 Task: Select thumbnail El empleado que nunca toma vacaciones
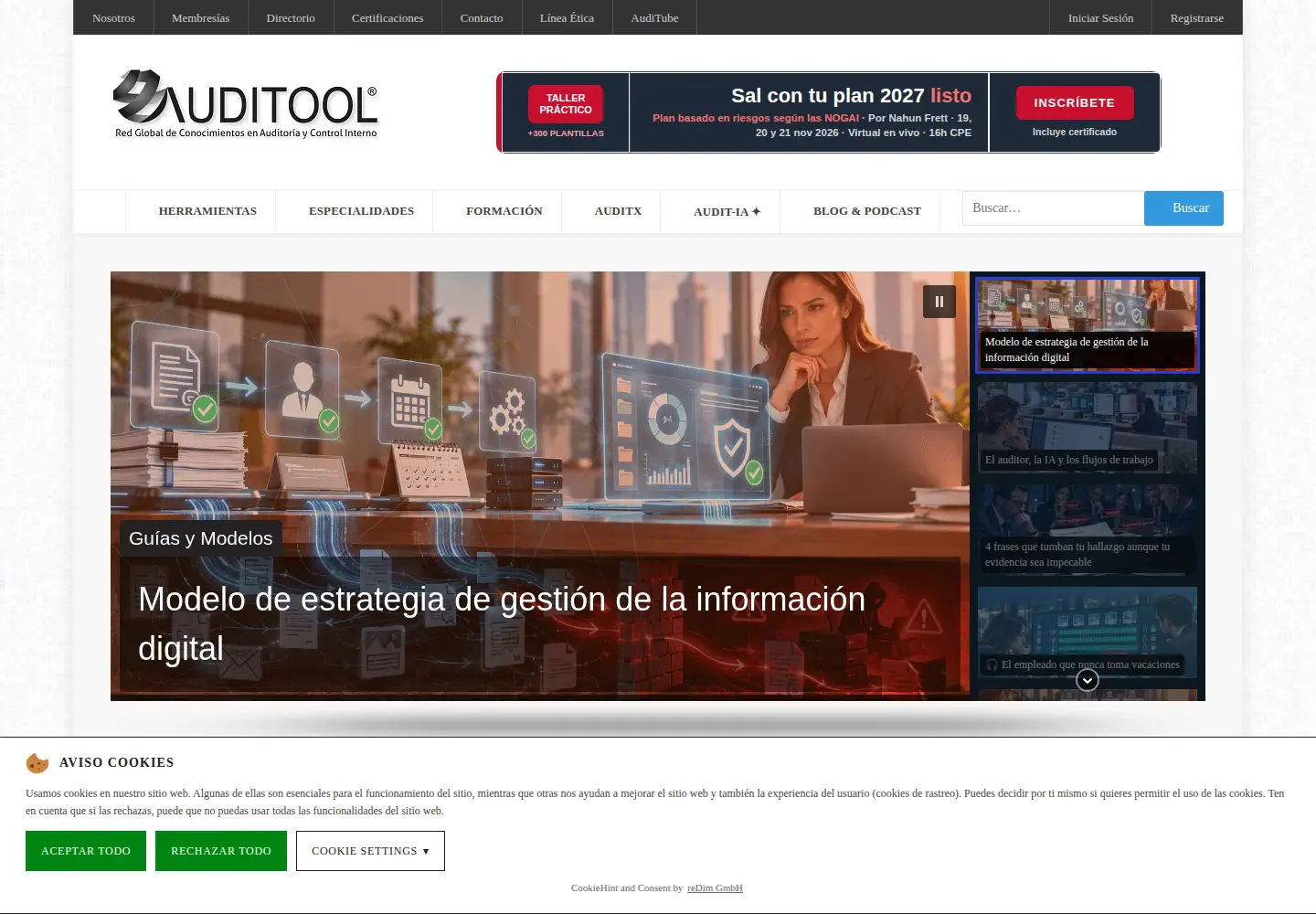point(1088,632)
